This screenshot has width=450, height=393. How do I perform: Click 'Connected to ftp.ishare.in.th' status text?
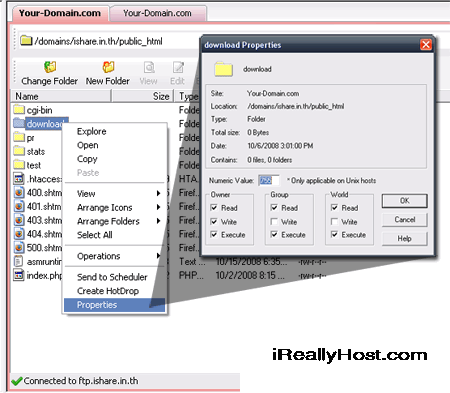click(81, 381)
